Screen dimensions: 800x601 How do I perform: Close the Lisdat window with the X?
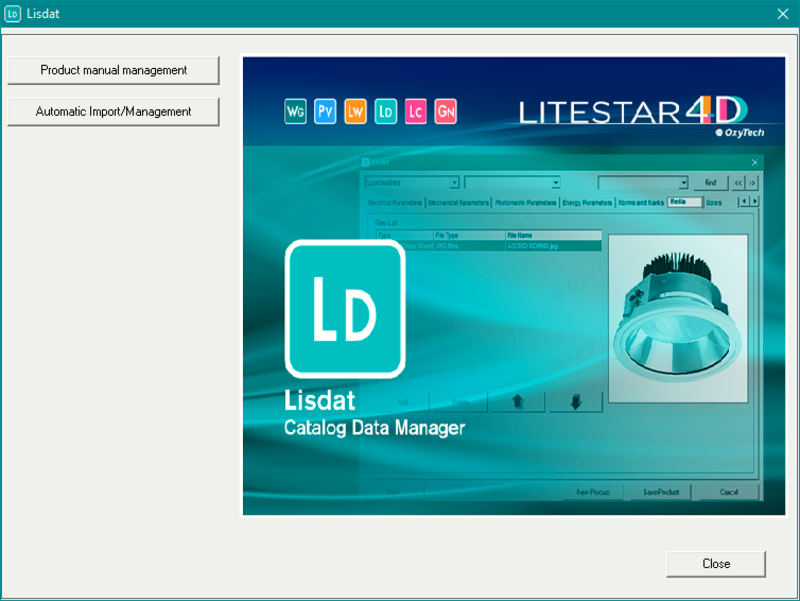783,14
